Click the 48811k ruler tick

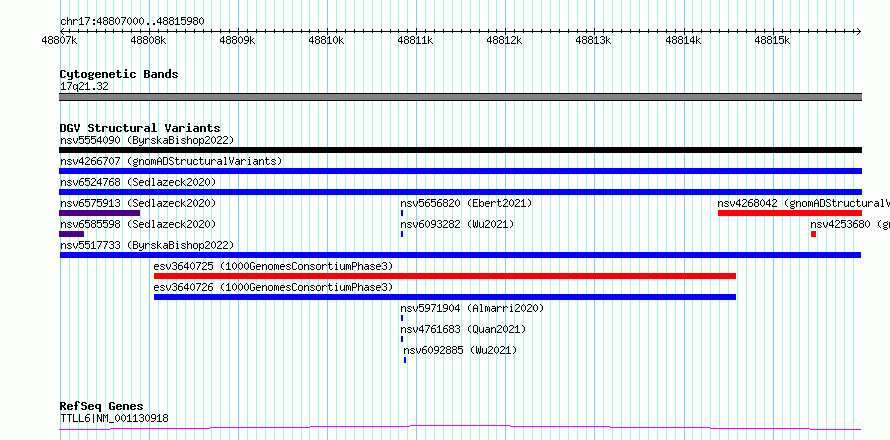point(416,40)
